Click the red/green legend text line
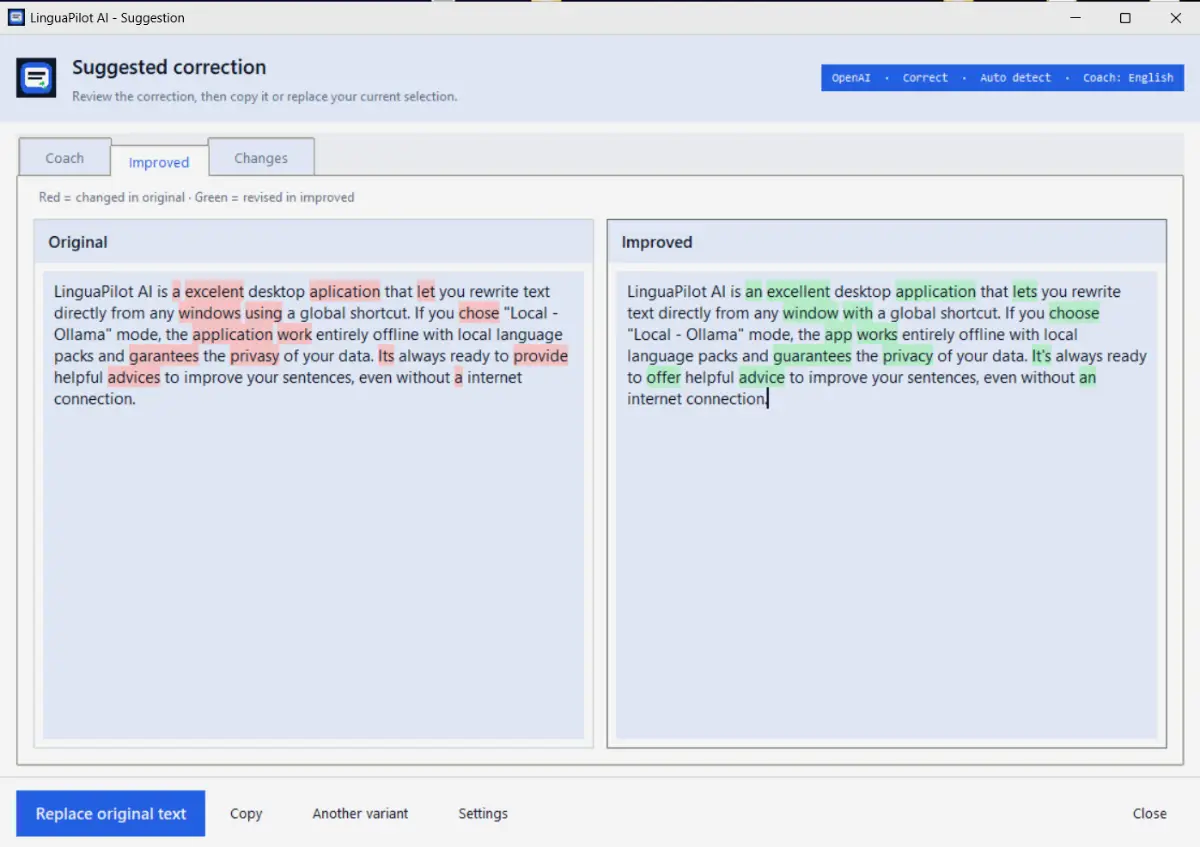 [x=197, y=197]
